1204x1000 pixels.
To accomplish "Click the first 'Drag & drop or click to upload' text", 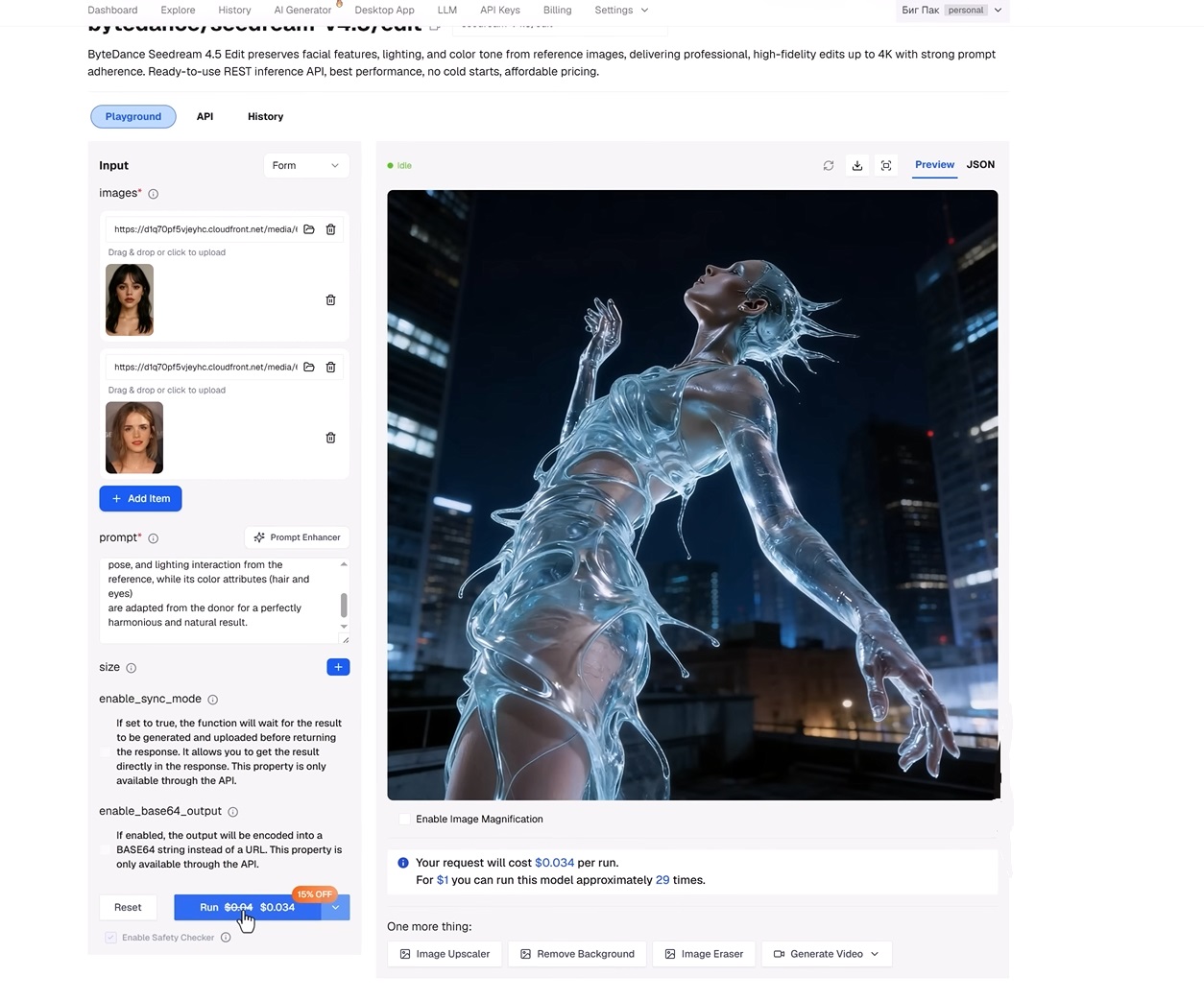I will (x=167, y=252).
